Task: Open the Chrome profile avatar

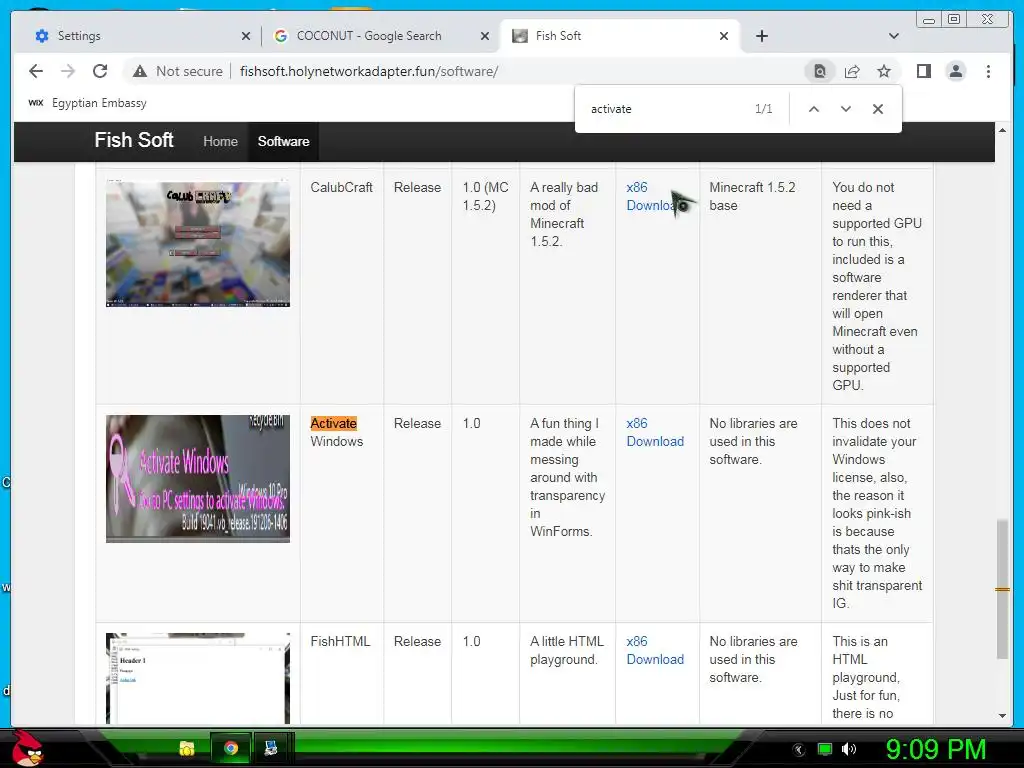Action: click(955, 71)
